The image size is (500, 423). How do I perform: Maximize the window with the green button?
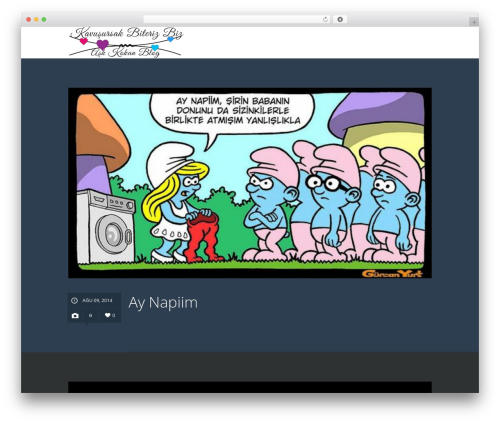click(x=44, y=20)
